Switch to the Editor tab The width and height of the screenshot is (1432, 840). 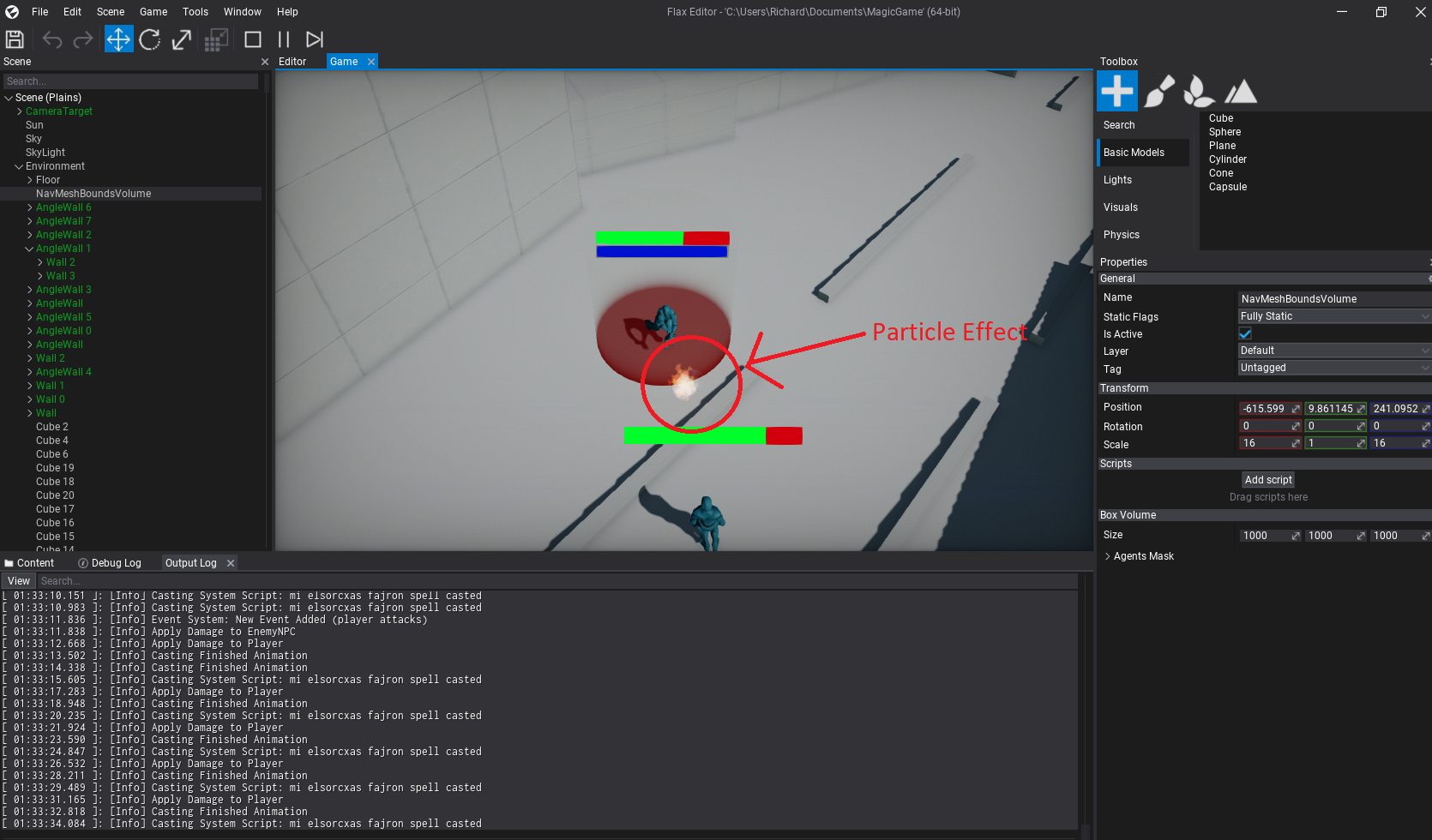point(292,61)
